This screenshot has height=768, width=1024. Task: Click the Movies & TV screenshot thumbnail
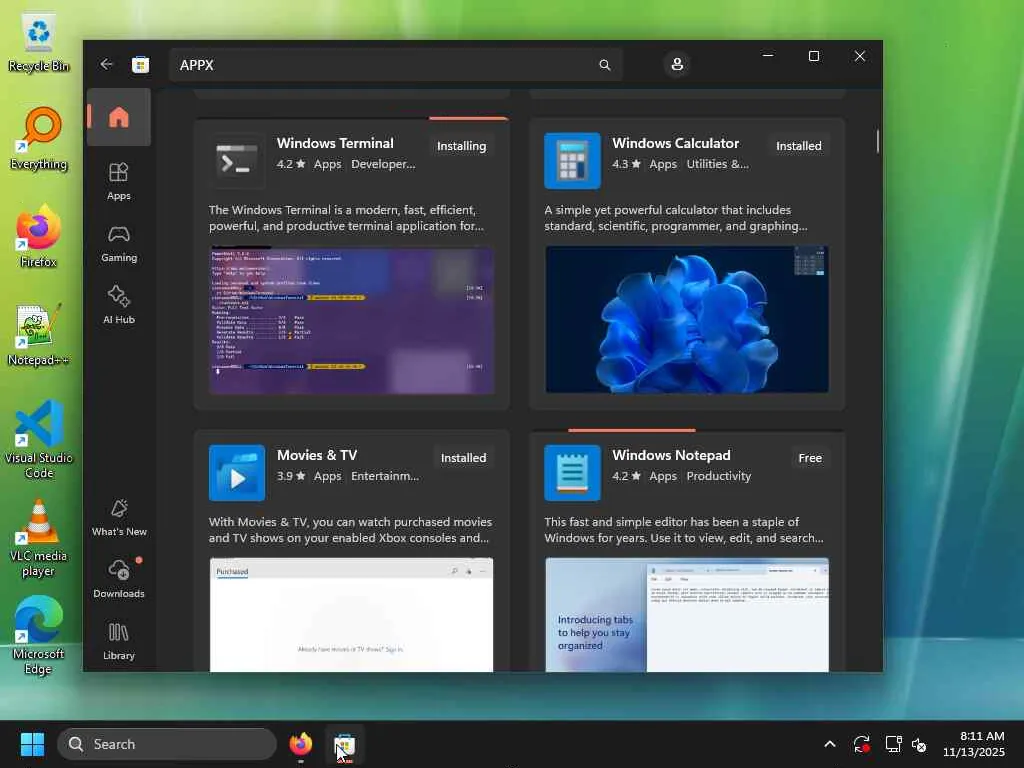click(x=351, y=615)
